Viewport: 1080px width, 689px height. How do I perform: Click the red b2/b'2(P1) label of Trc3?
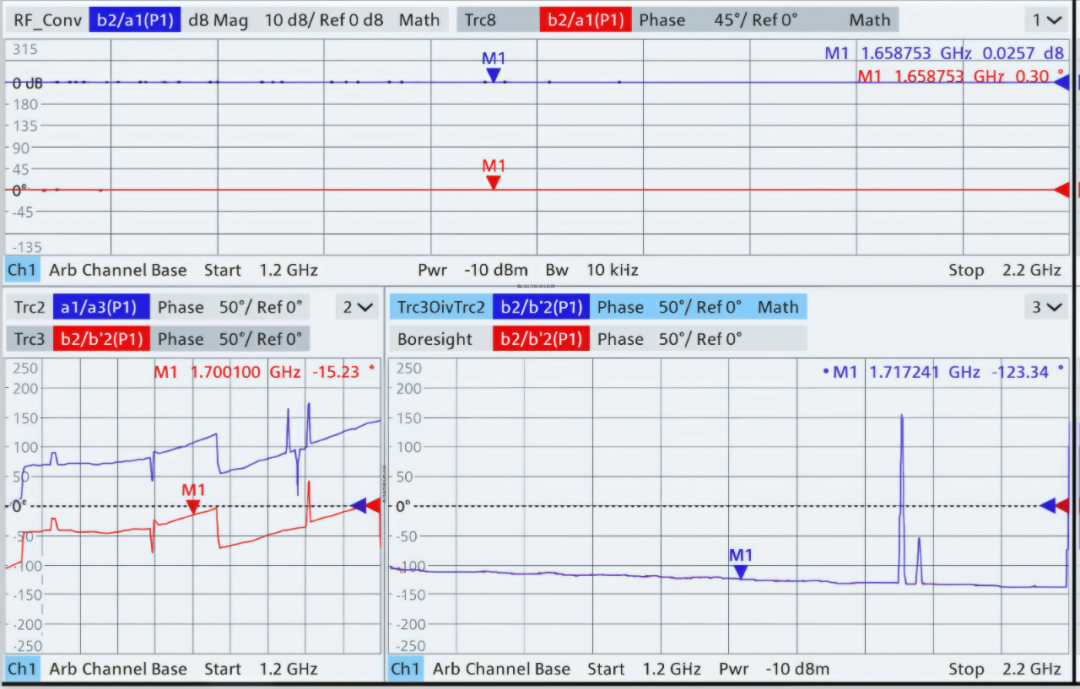101,339
